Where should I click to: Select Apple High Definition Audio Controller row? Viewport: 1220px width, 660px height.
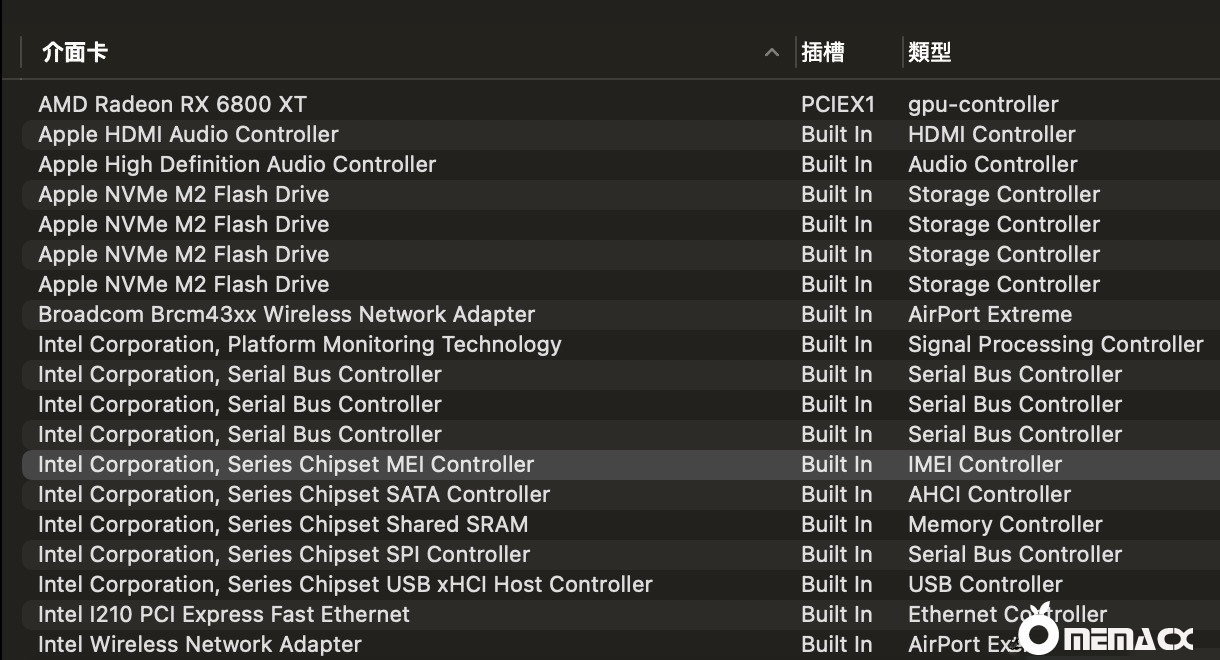(237, 164)
